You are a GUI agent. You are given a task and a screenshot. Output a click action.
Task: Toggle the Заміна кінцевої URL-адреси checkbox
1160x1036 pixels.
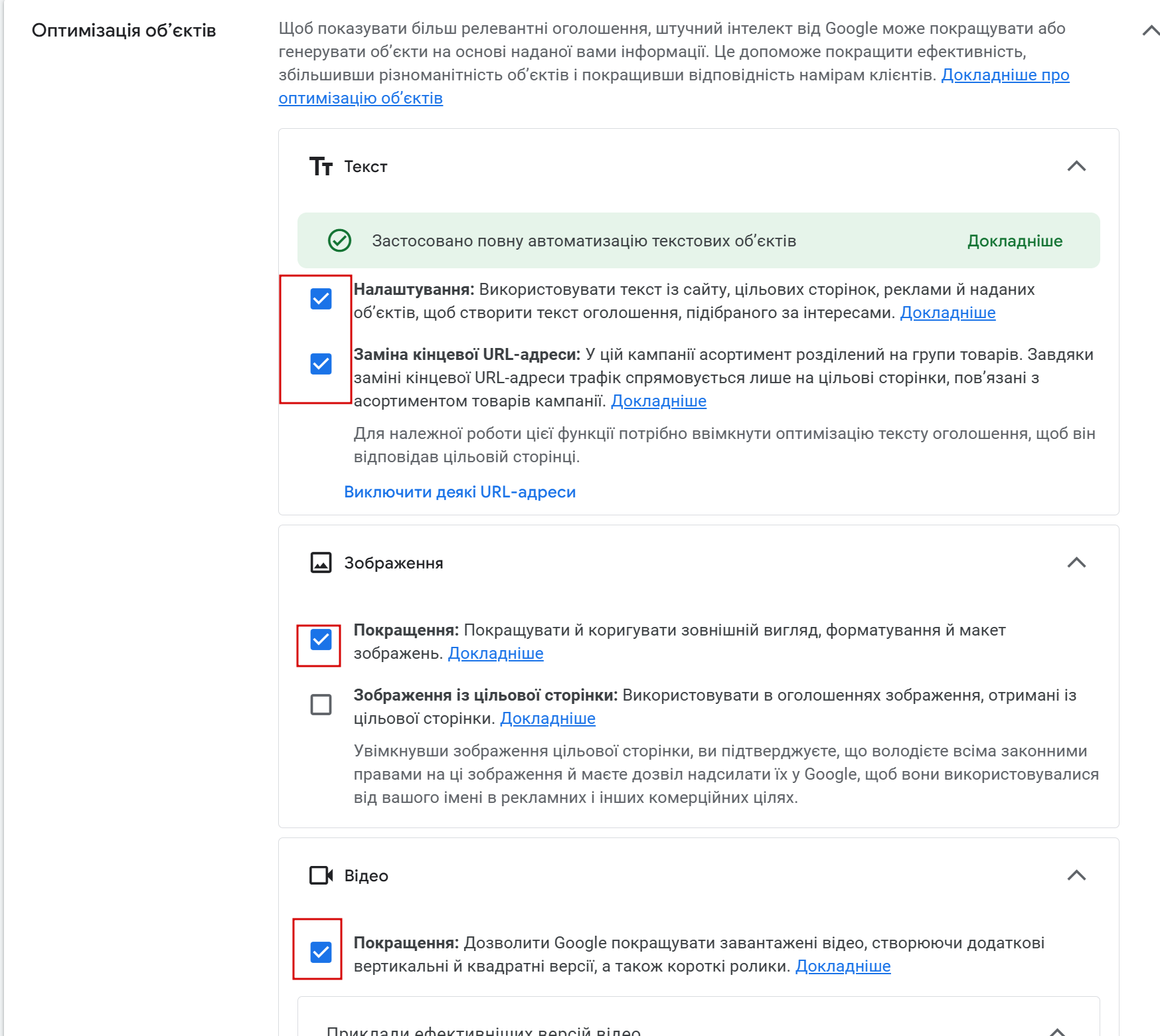coord(321,364)
